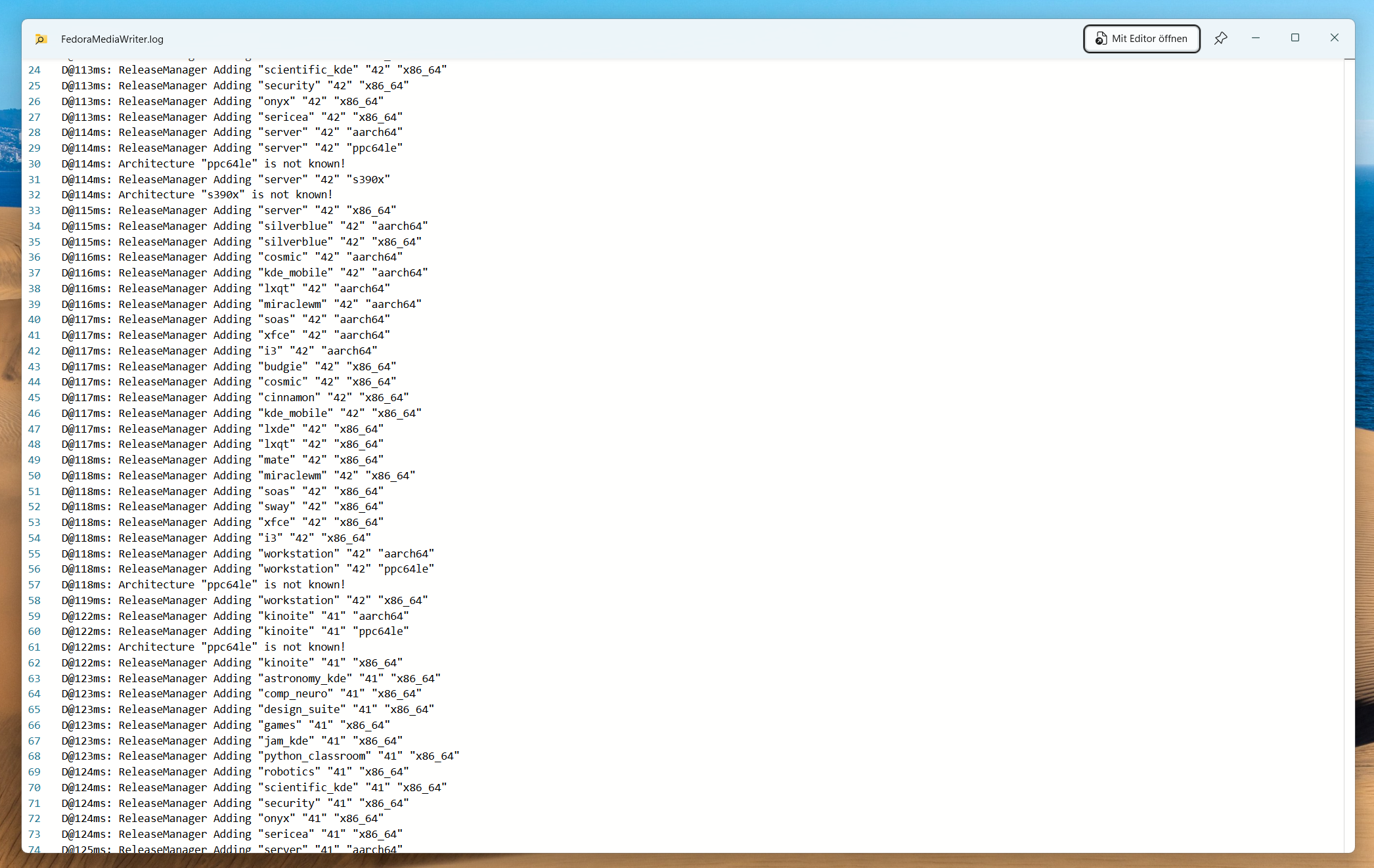The image size is (1374, 868).
Task: Click line 36 adding "cosmic" "42" "aarch64"
Action: [232, 257]
